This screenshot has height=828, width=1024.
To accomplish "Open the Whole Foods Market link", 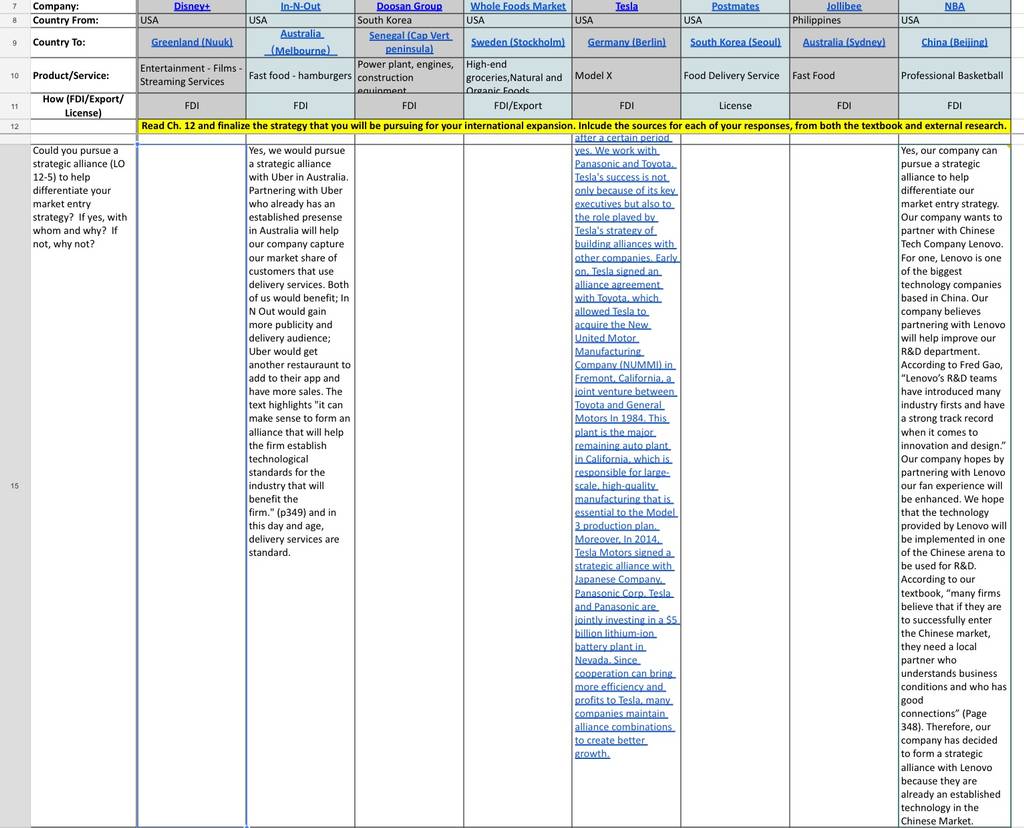I will [518, 6].
